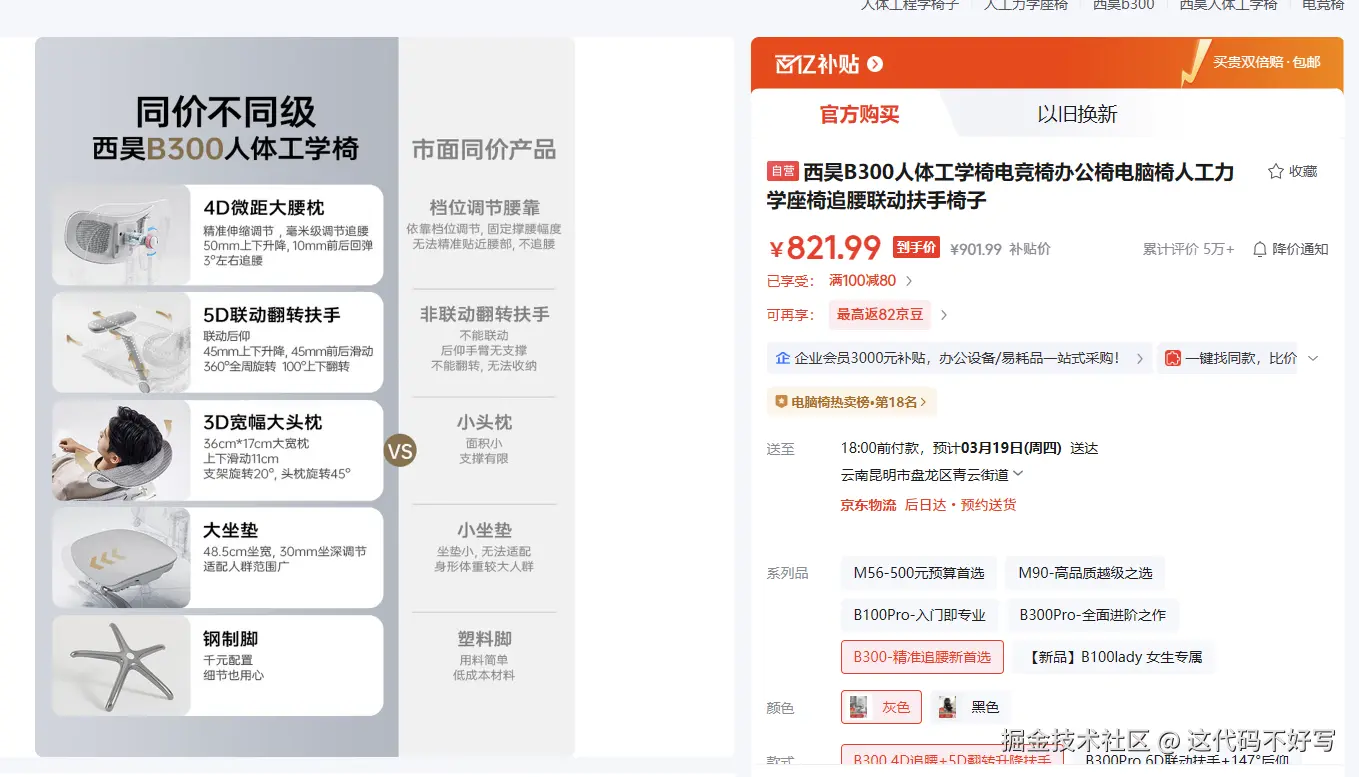Click the 最高返82京豆 rebate link

pos(879,314)
